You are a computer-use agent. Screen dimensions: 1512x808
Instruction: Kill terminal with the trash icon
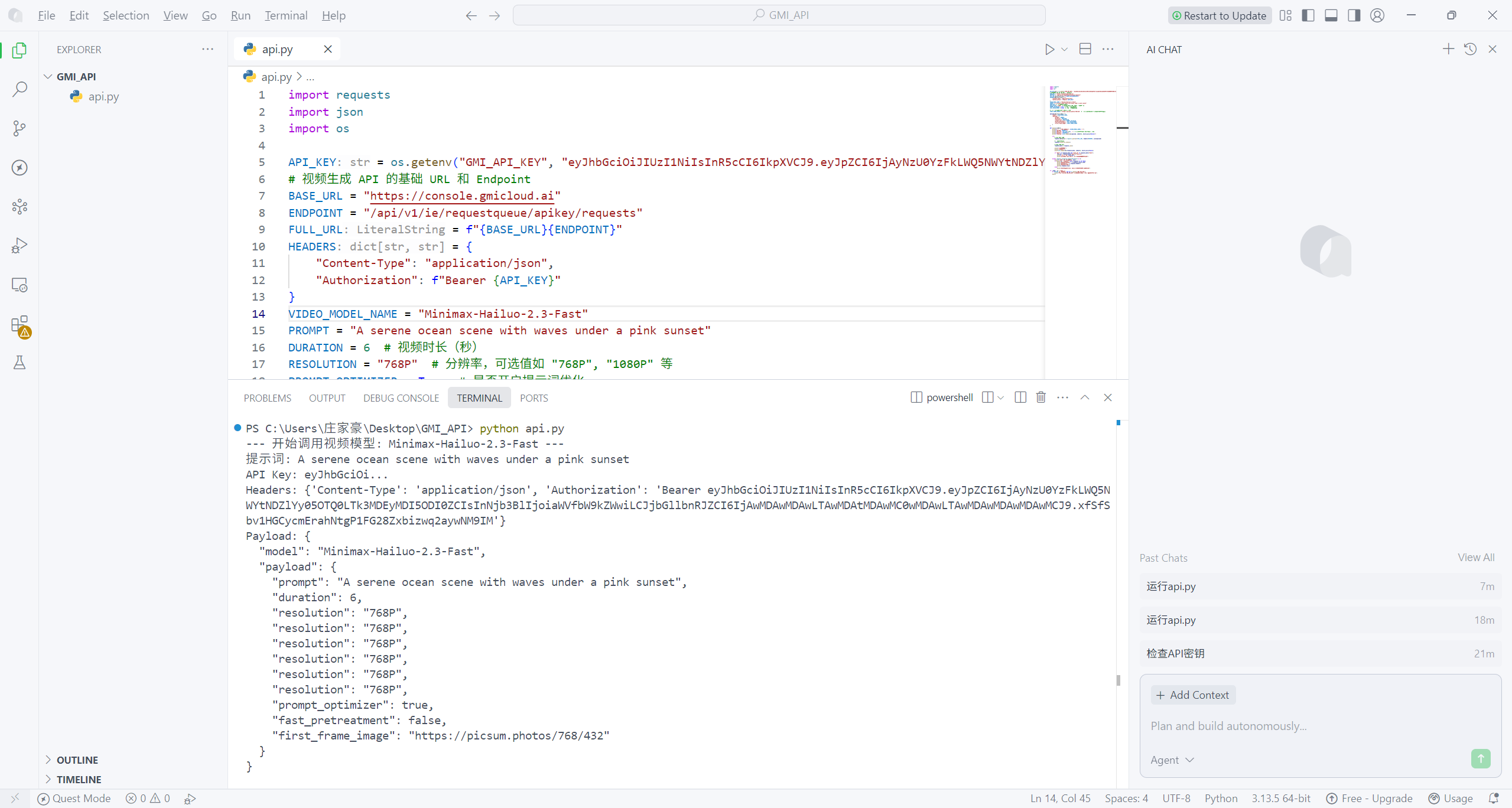coord(1041,398)
